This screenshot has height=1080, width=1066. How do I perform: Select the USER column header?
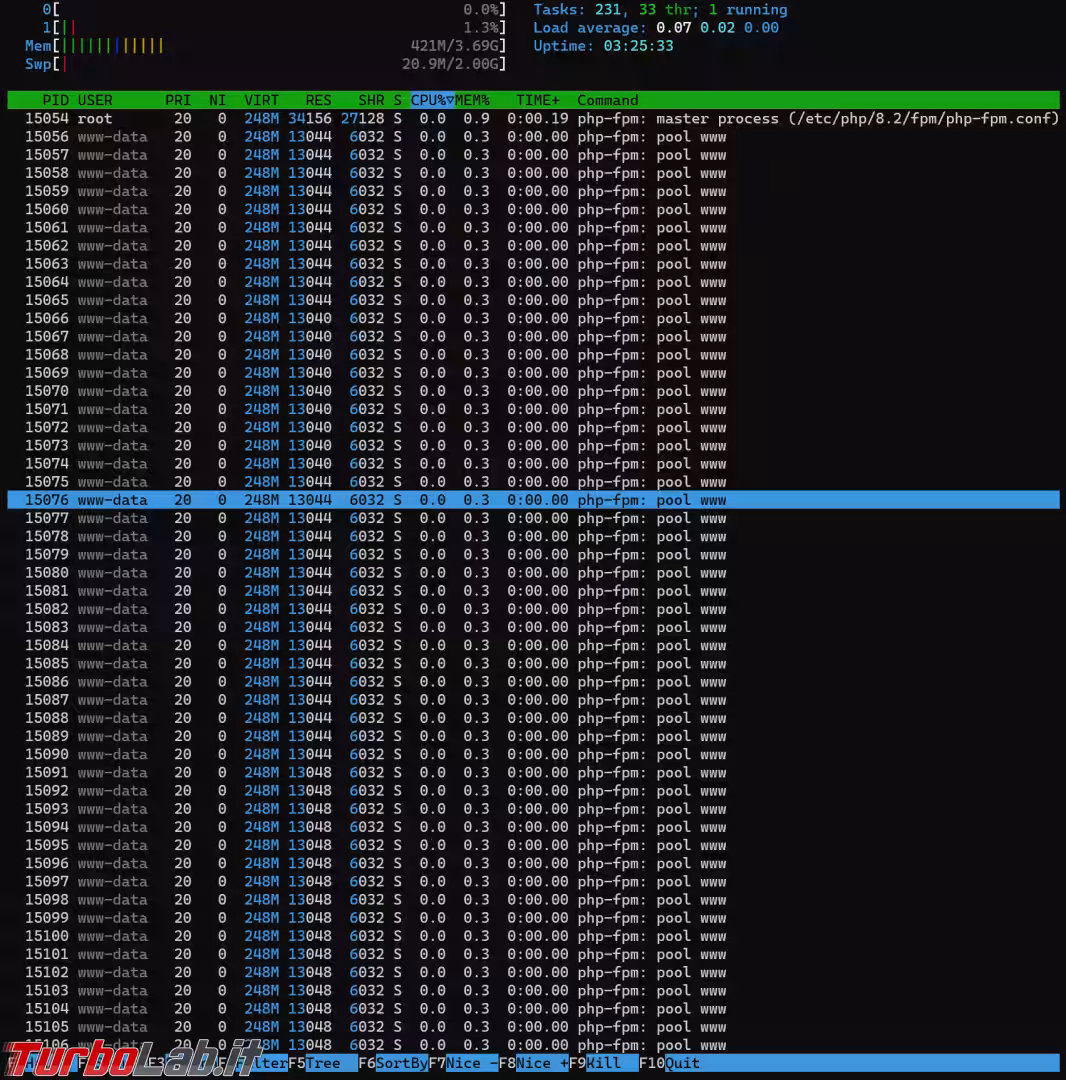pyautogui.click(x=95, y=100)
